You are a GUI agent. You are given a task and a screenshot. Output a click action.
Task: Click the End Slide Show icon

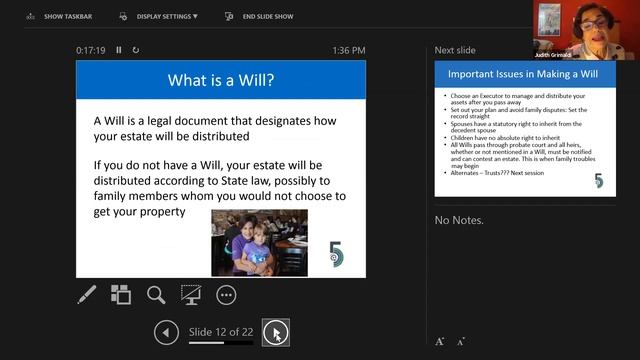(229, 16)
